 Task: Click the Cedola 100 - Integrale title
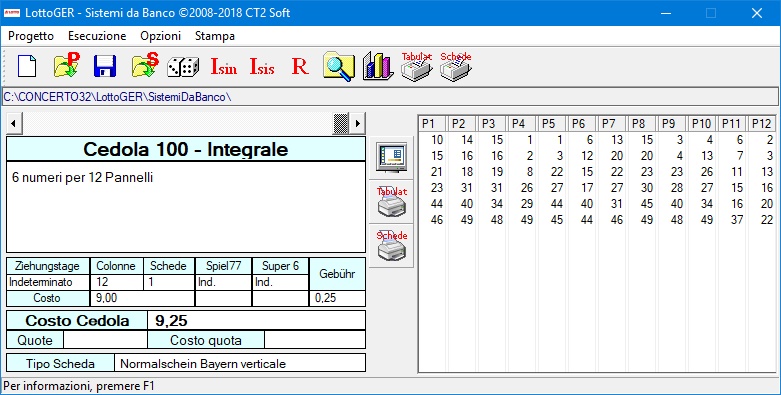[x=186, y=149]
